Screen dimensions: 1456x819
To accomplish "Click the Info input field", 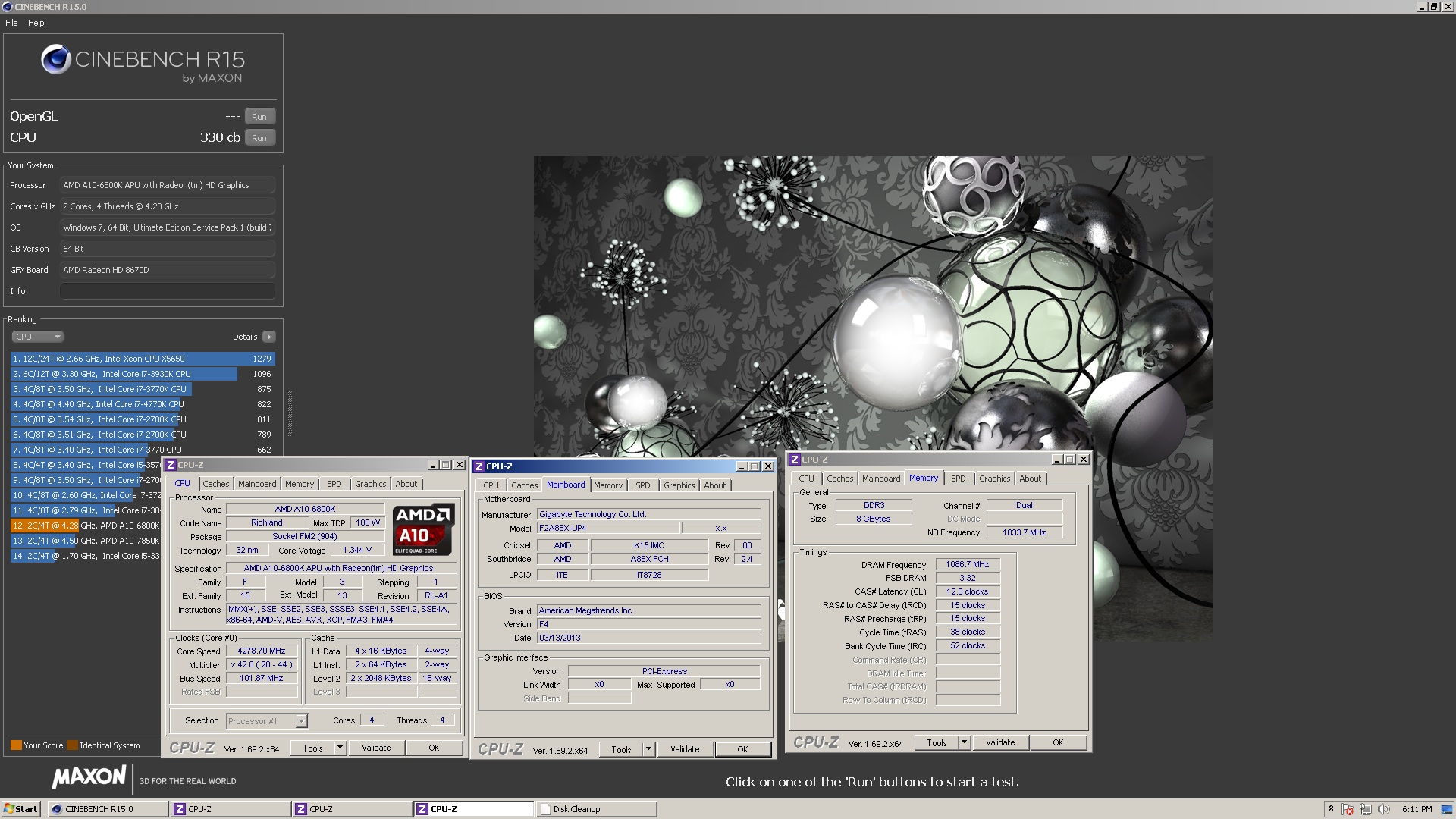I will pyautogui.click(x=167, y=291).
